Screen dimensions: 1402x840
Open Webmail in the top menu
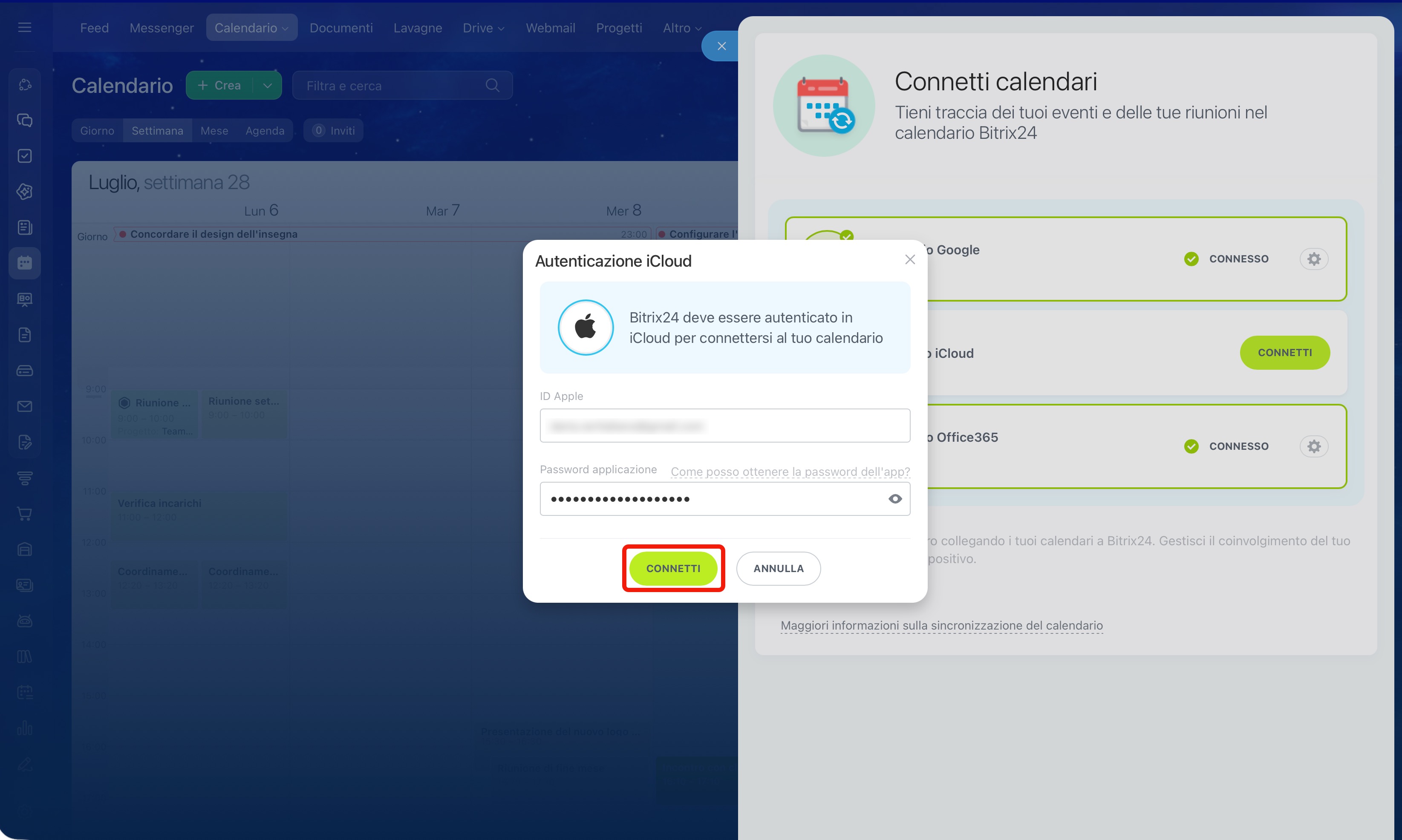click(551, 28)
